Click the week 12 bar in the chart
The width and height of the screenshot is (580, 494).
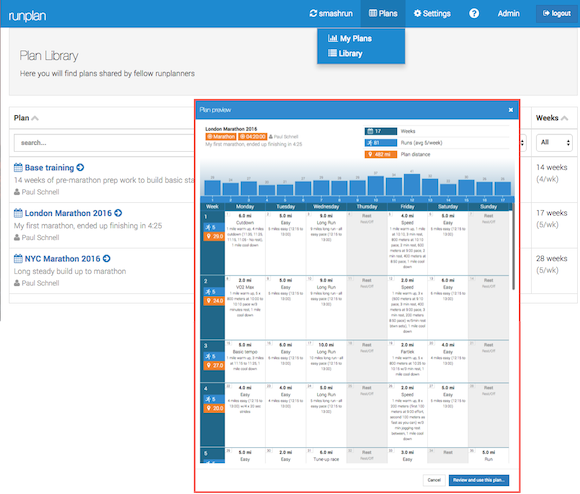[x=412, y=185]
